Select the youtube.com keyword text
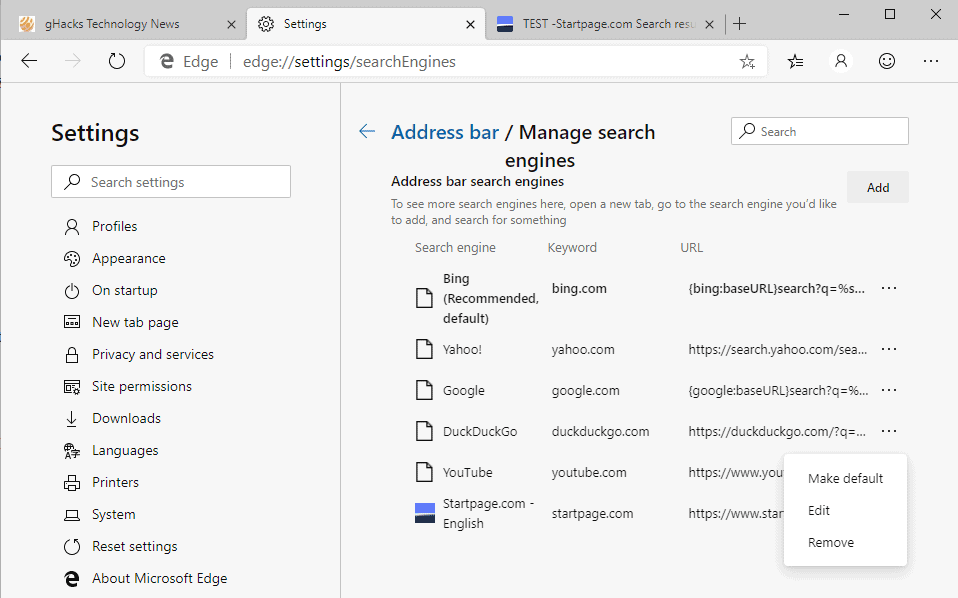This screenshot has height=598, width=958. 589,472
